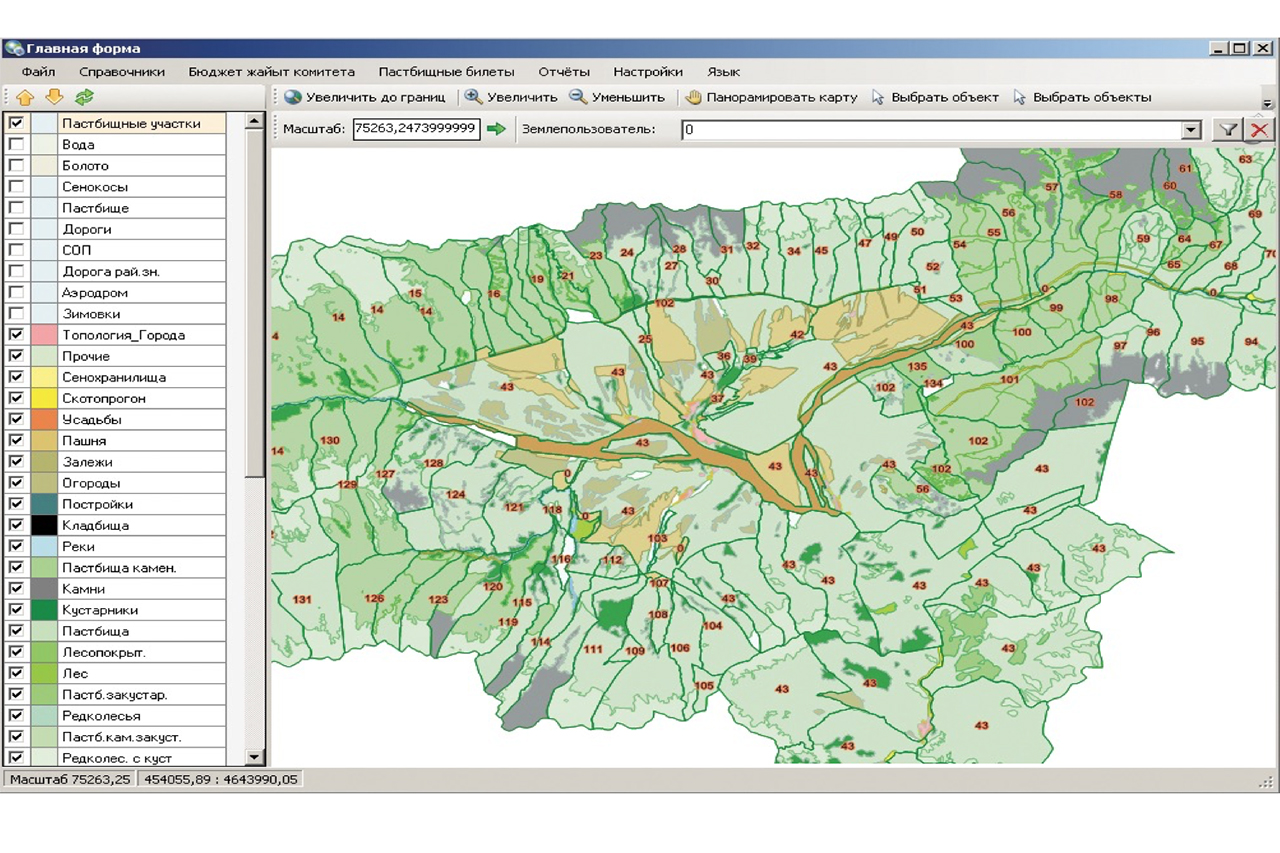The height and width of the screenshot is (853, 1280).
Task: Click the 'Увеличить до границ' zoom-to-extent tool
Action: (x=365, y=97)
